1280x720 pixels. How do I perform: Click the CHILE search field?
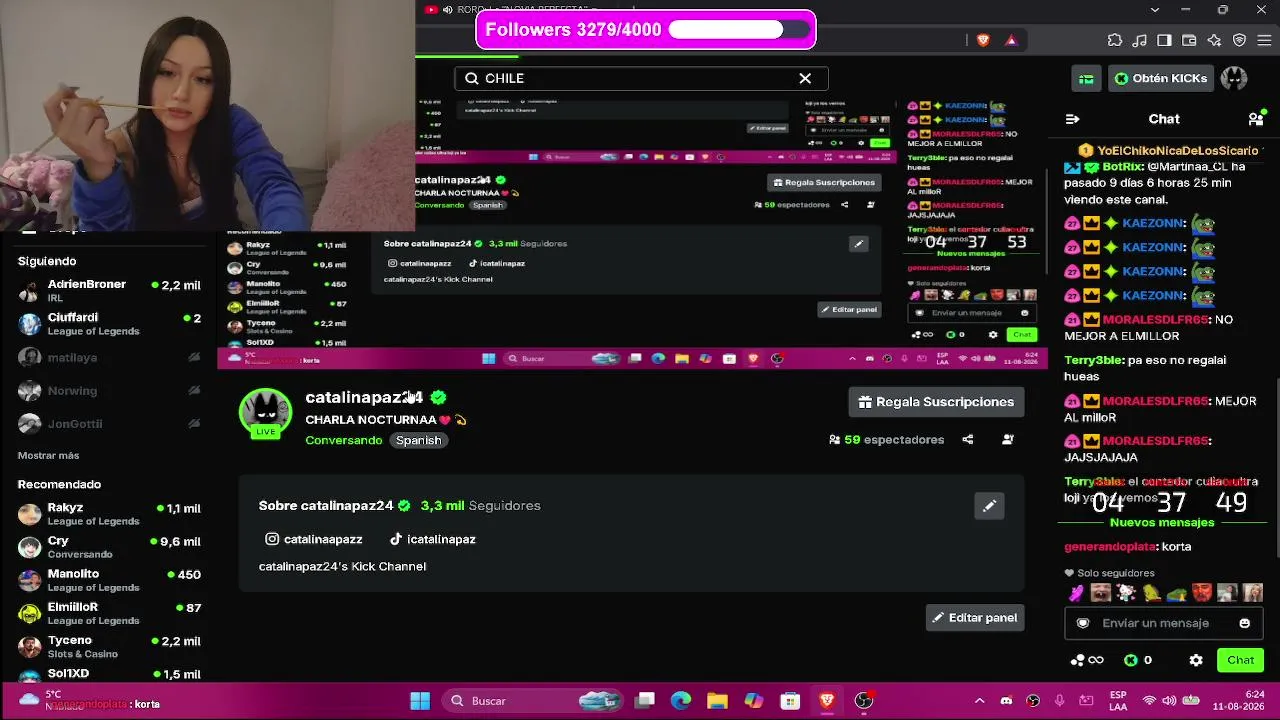641,78
